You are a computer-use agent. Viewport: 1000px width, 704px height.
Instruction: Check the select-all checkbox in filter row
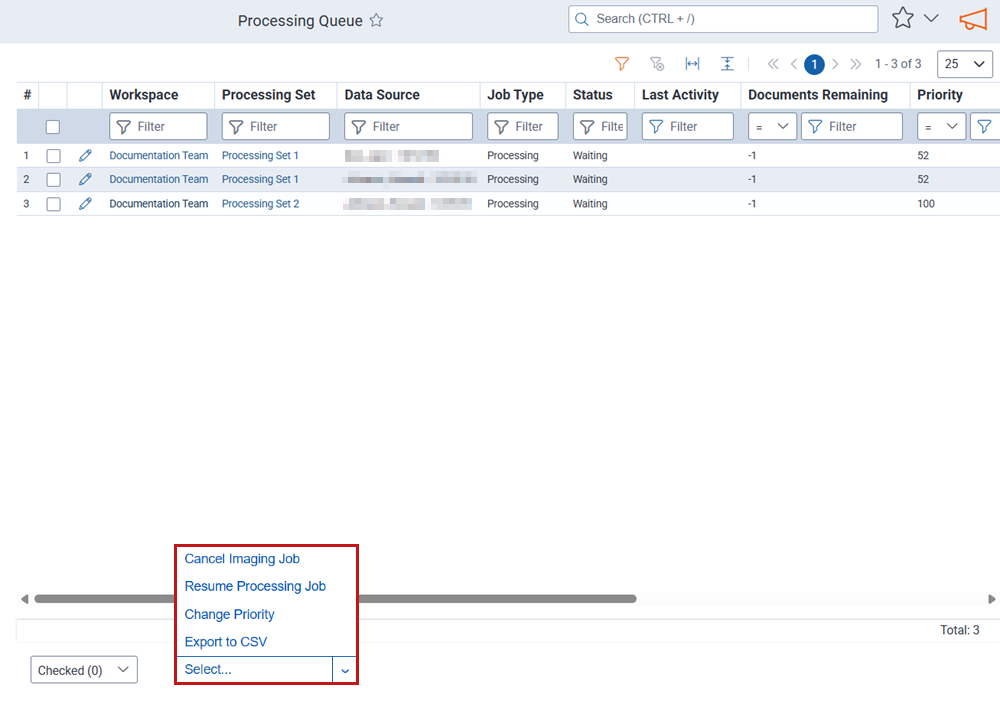click(x=53, y=127)
